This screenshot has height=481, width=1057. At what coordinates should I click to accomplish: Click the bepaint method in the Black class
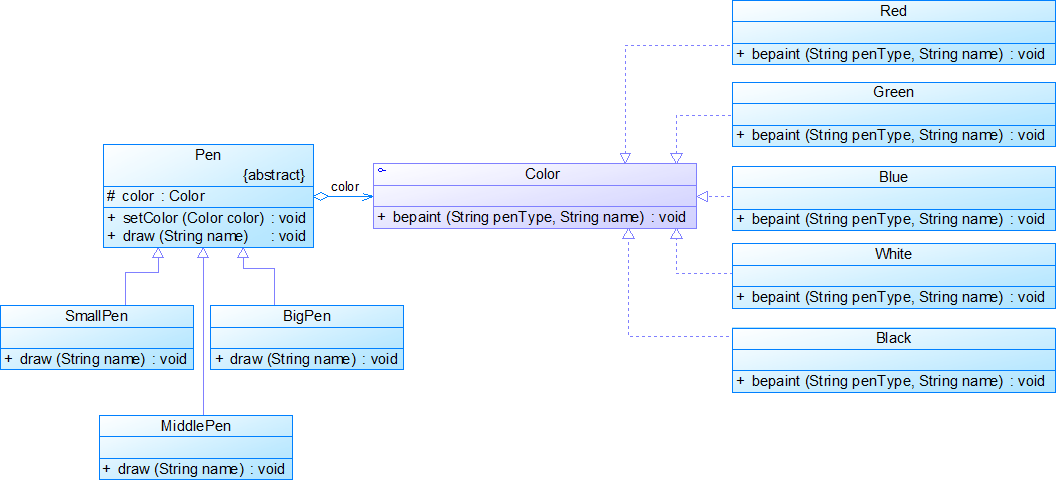coord(893,381)
